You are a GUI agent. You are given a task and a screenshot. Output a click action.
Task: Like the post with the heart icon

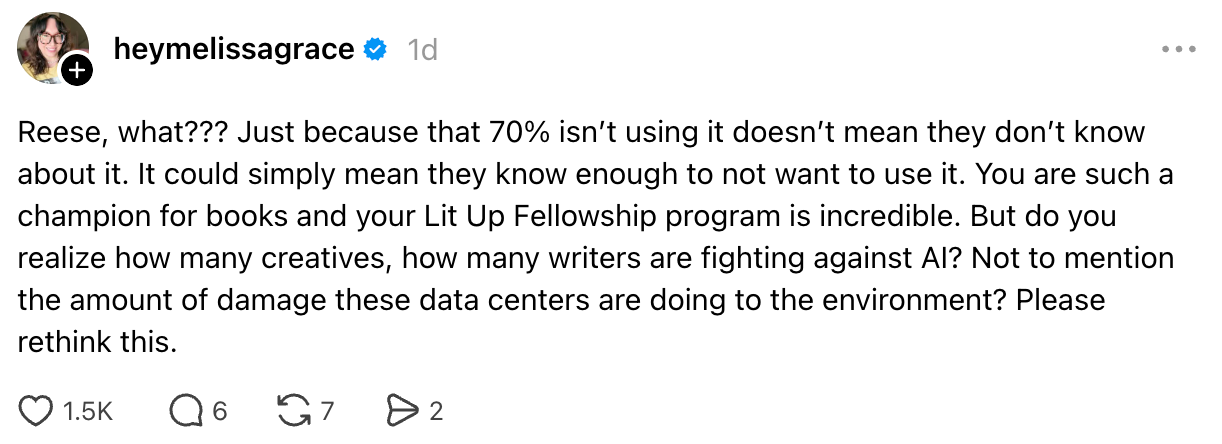36,410
